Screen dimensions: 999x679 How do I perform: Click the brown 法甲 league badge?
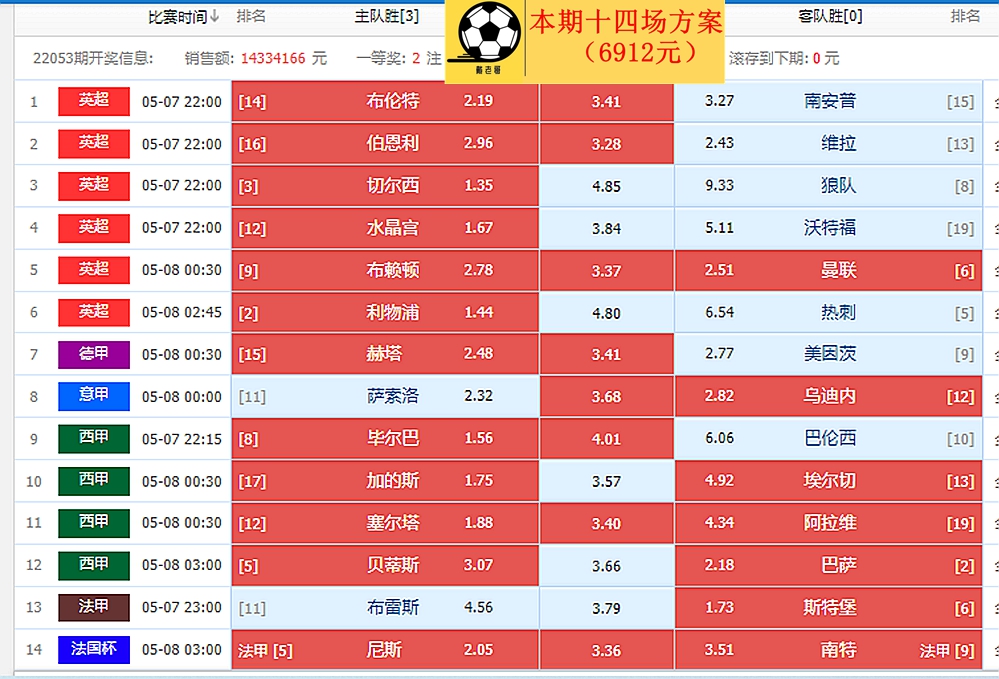(94, 607)
